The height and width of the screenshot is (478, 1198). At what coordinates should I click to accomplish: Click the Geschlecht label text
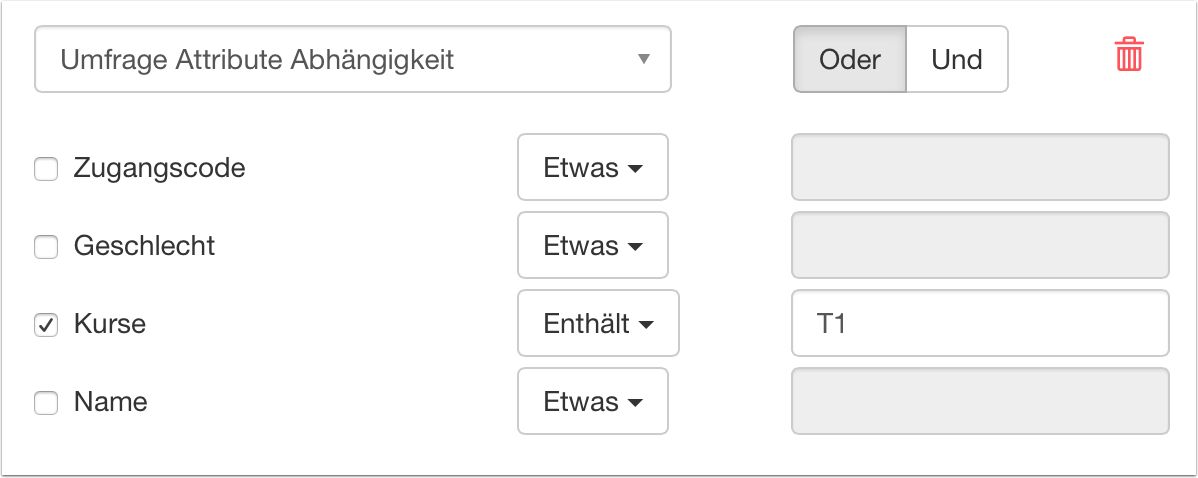(144, 246)
